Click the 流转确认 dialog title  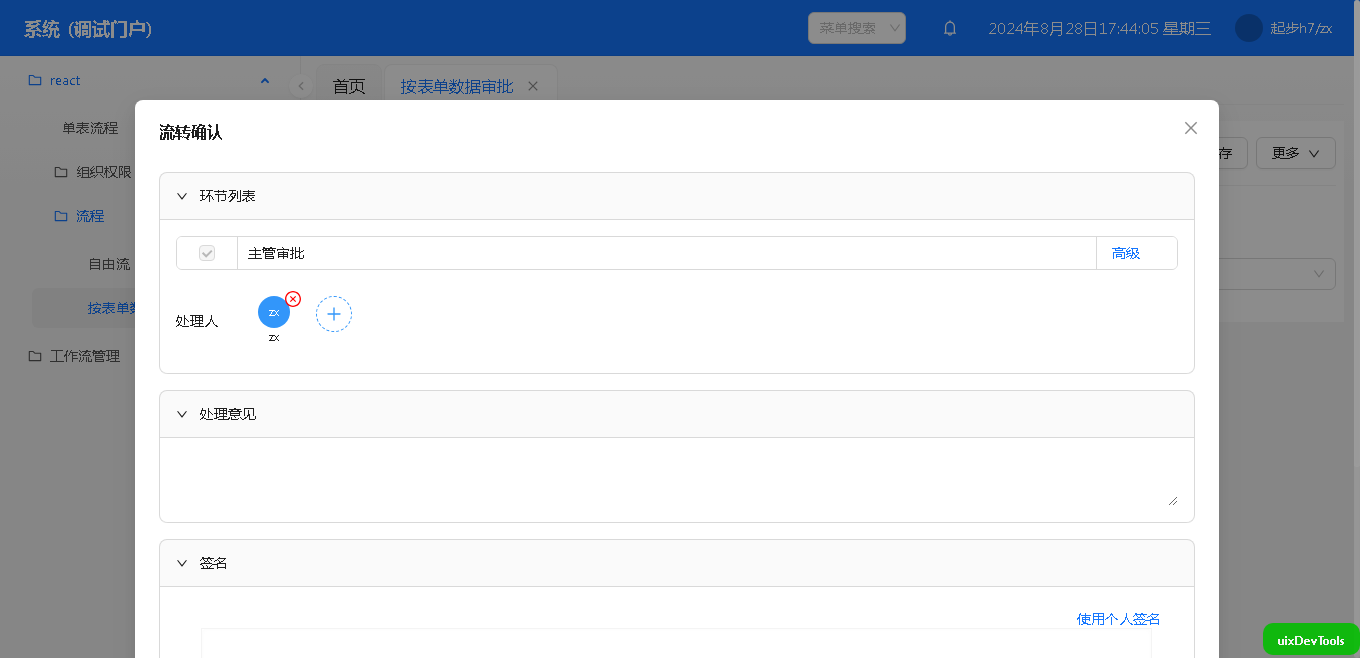(191, 132)
